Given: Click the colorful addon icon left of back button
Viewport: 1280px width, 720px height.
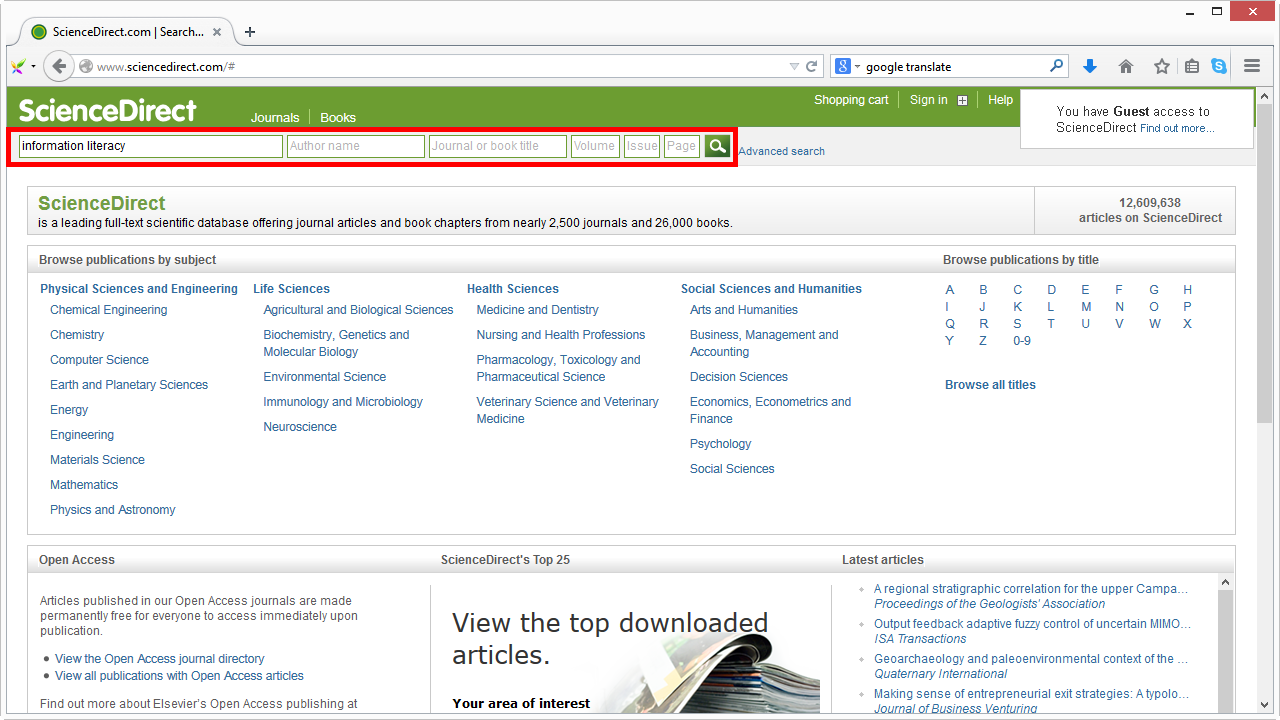Looking at the screenshot, I should 18,67.
